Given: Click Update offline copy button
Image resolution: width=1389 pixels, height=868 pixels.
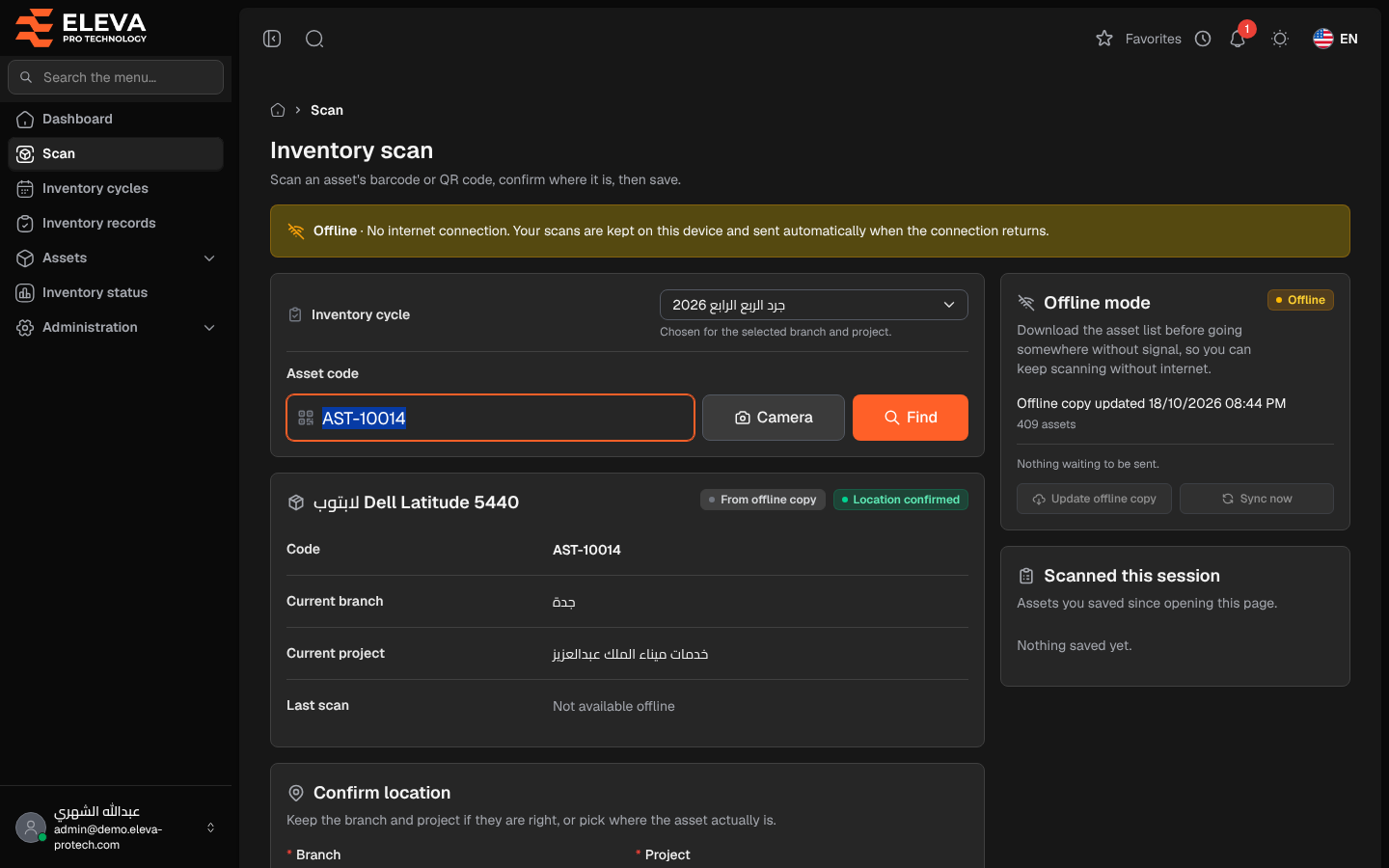Looking at the screenshot, I should pos(1094,499).
